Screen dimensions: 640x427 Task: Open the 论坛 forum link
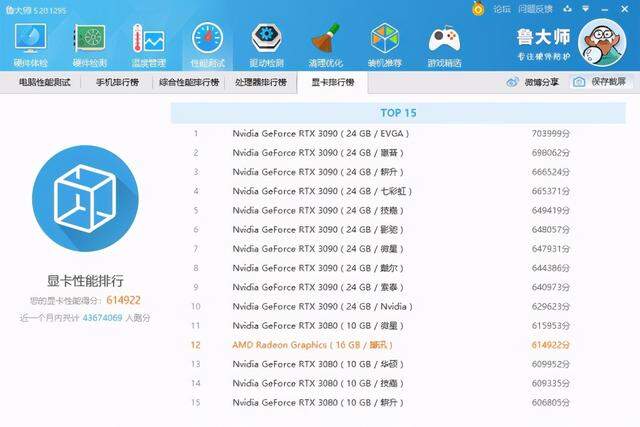click(502, 9)
